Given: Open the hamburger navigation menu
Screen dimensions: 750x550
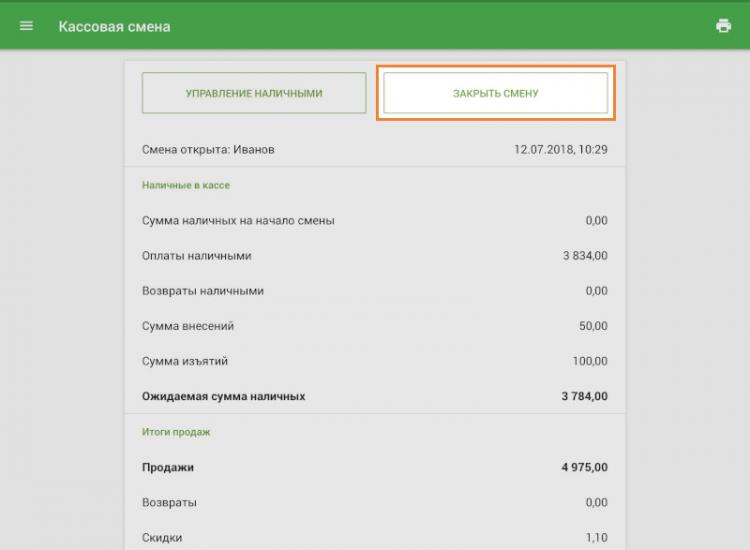Looking at the screenshot, I should point(27,26).
